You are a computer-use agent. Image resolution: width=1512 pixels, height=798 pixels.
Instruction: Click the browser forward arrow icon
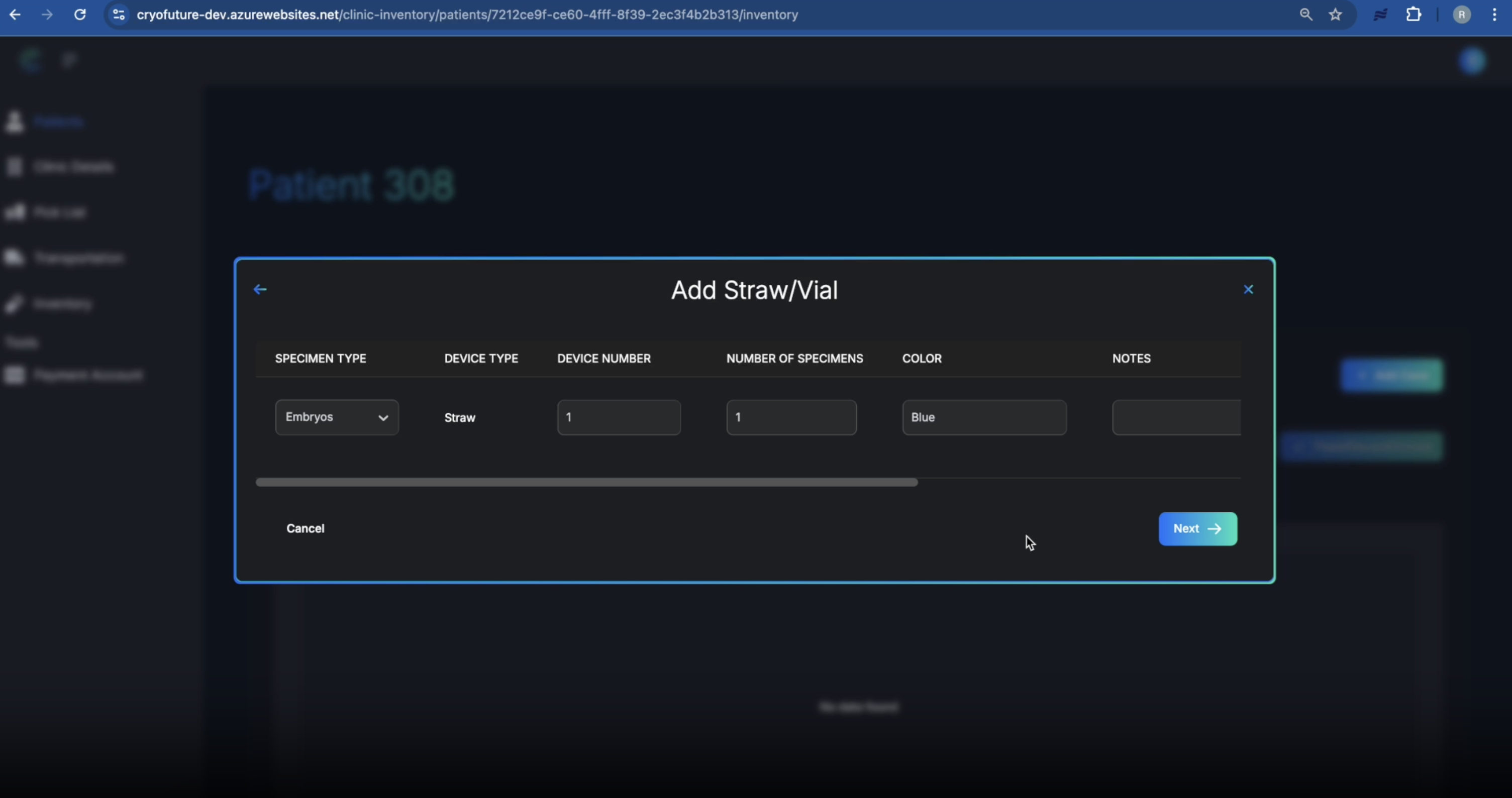pos(48,15)
